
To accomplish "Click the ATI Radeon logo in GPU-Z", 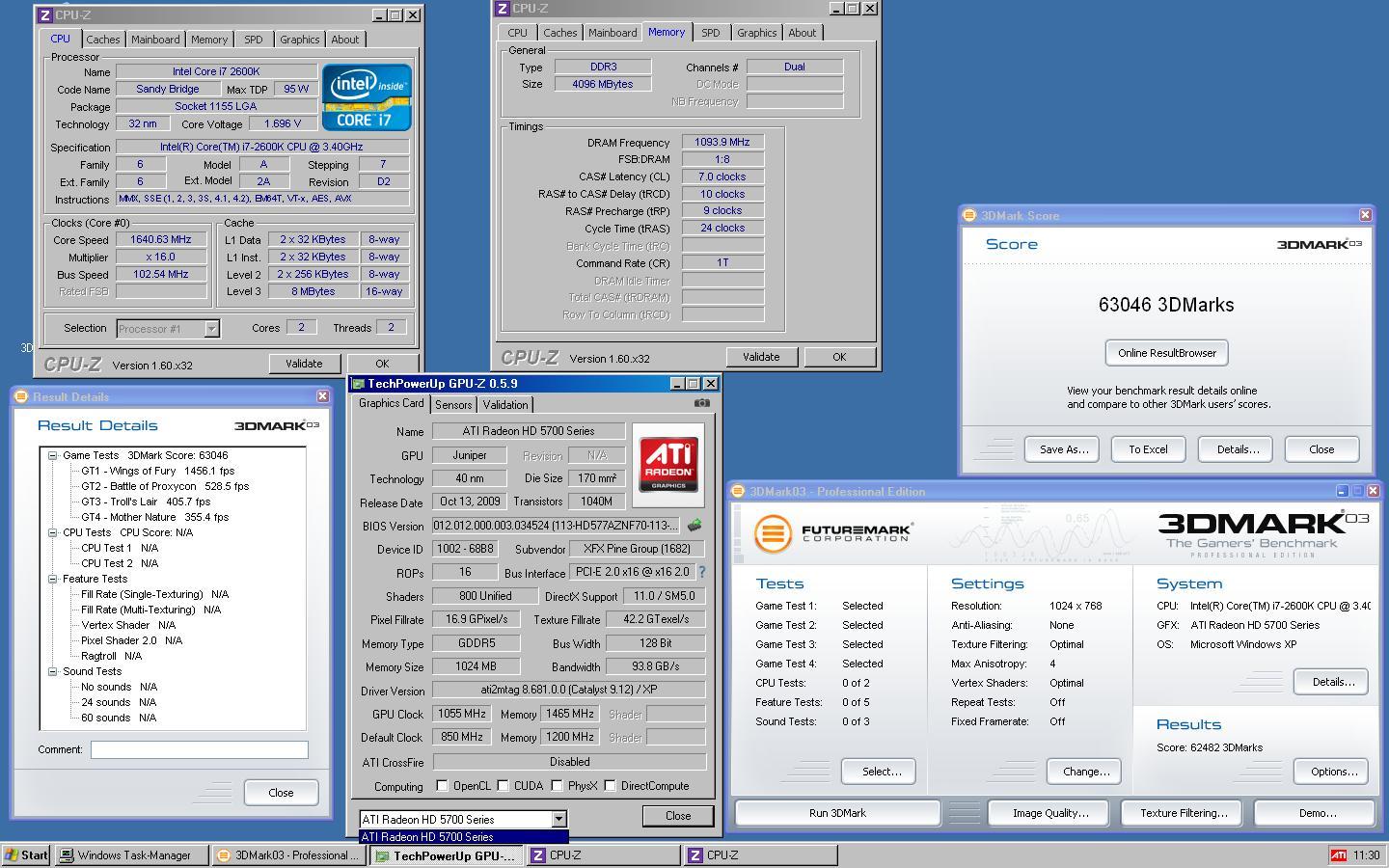I will point(668,464).
